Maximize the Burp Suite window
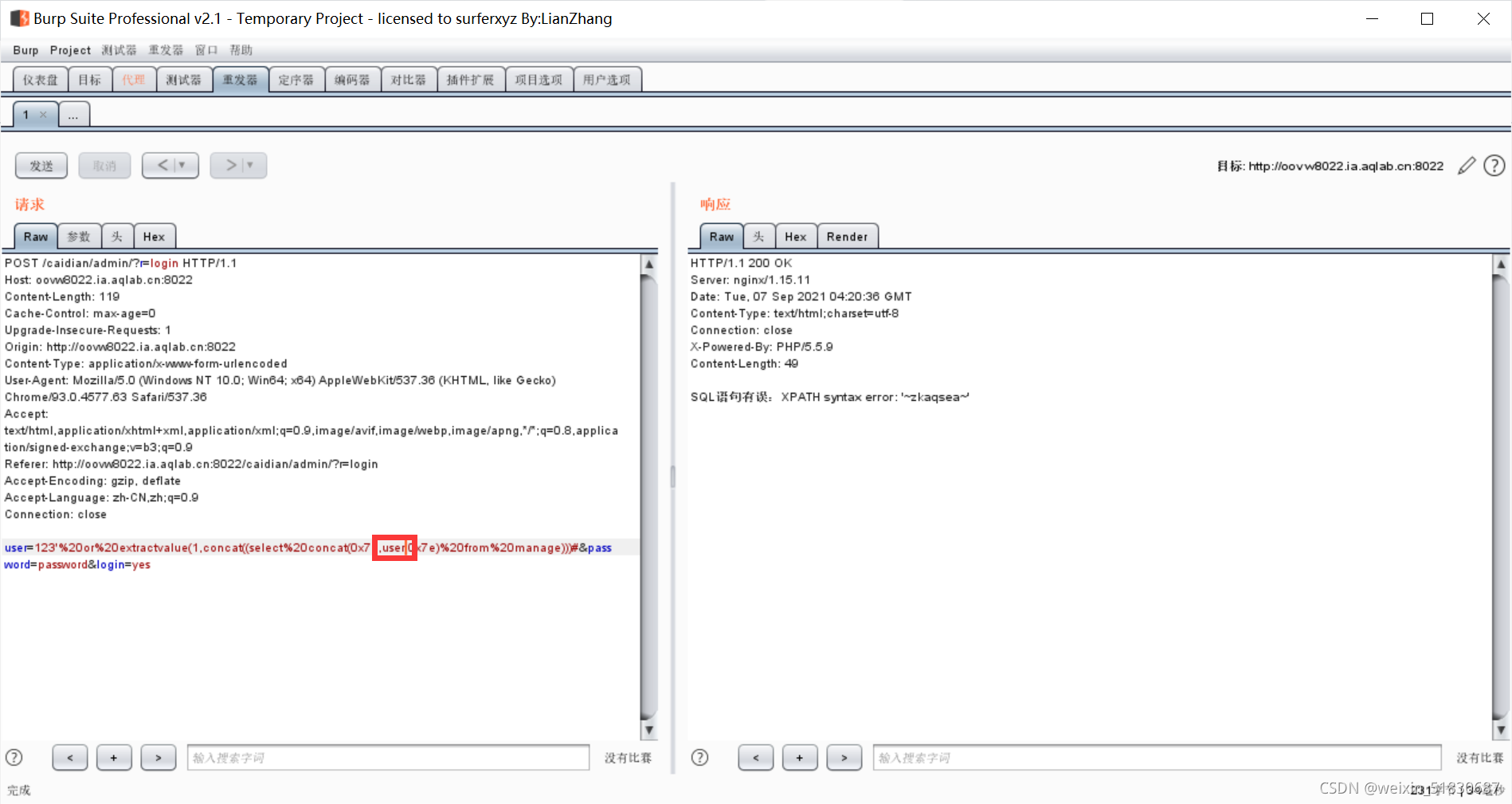1512x804 pixels. point(1428,18)
